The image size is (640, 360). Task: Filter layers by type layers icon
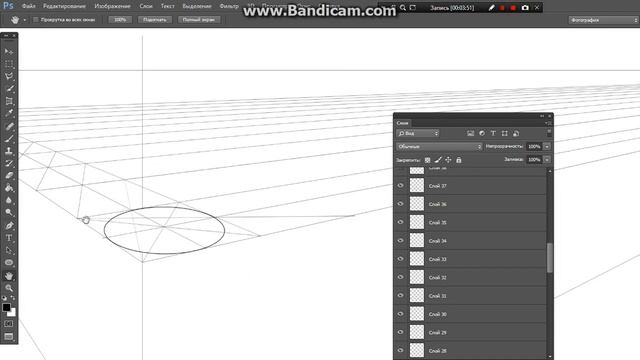coord(493,133)
